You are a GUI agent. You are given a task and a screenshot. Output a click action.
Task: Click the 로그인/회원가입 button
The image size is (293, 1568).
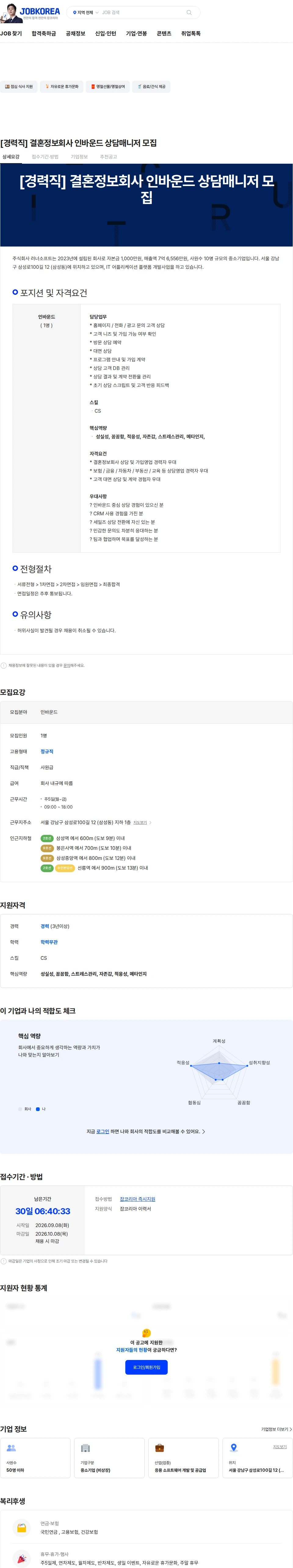coord(146,1366)
